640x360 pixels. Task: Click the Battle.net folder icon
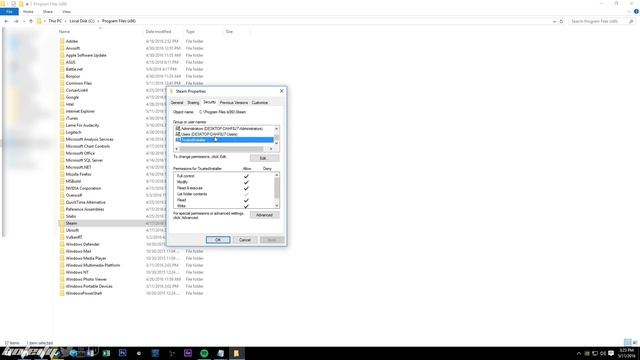click(62, 69)
